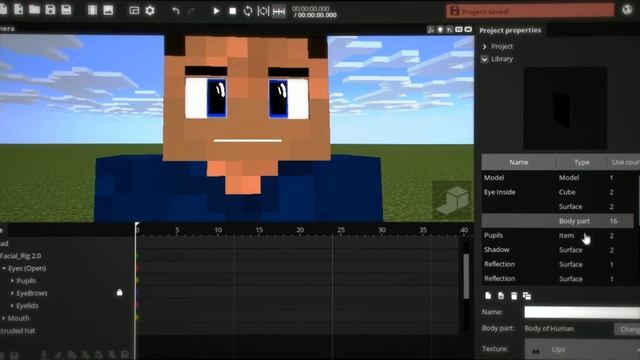Click the export movie film icon
640x360 pixels.
pyautogui.click(x=92, y=10)
